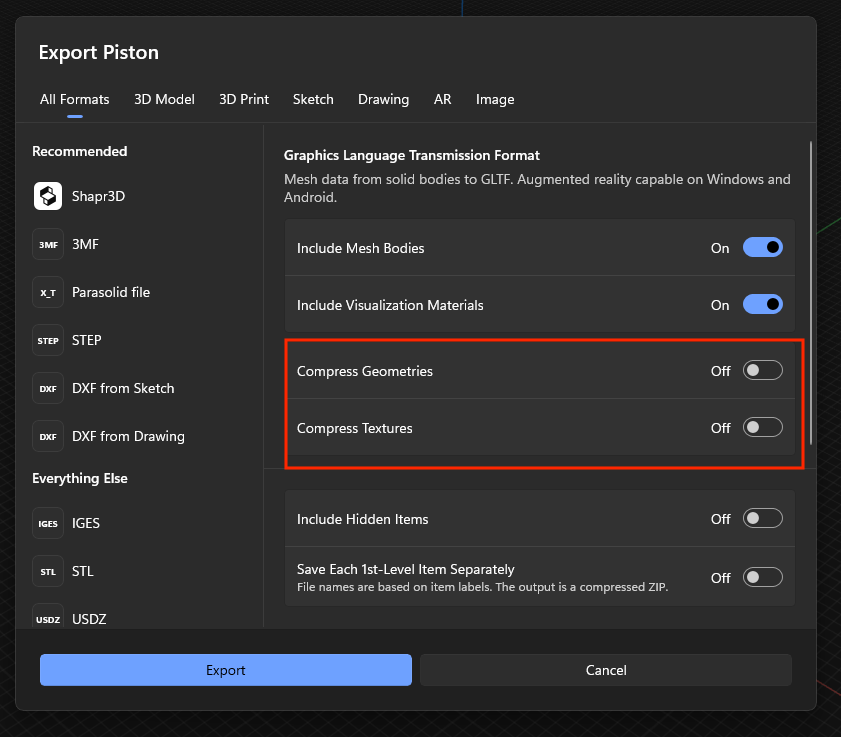The height and width of the screenshot is (737, 841).
Task: Switch to the All Formats tab
Action: click(x=75, y=99)
